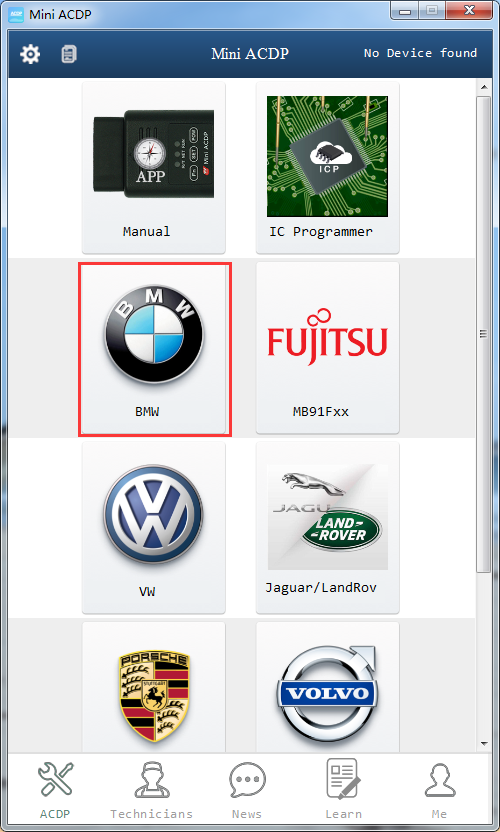Open the IC Programmer tile
500x832 pixels.
tap(327, 168)
